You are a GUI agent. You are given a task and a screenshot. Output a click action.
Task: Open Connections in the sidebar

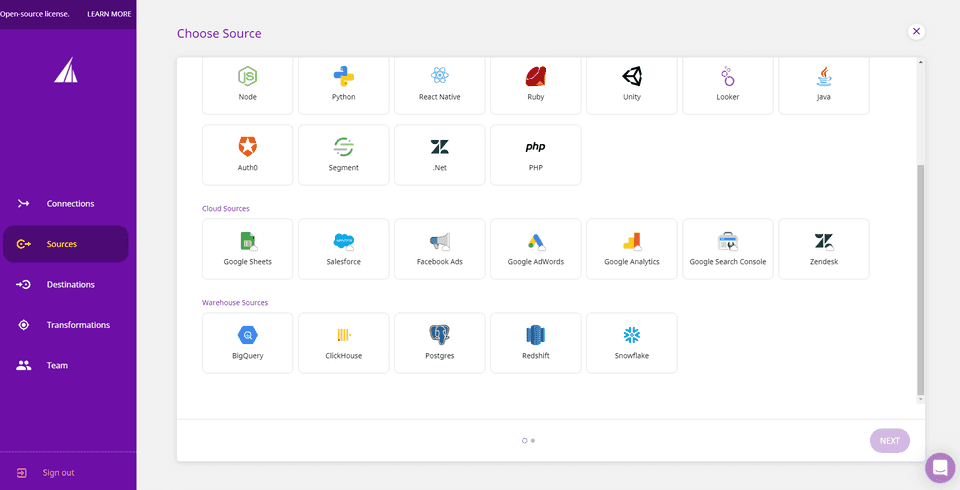tap(66, 203)
